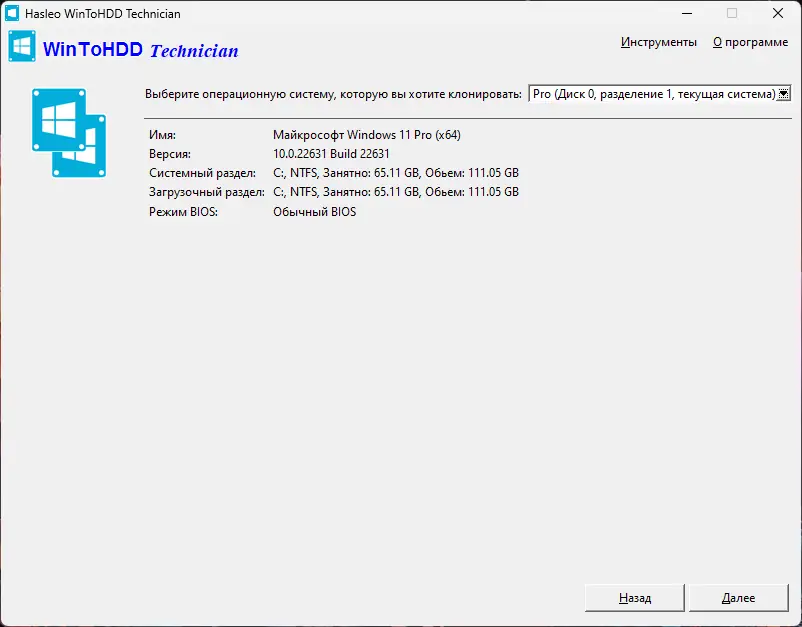Click the Имя: label

click(x=162, y=135)
